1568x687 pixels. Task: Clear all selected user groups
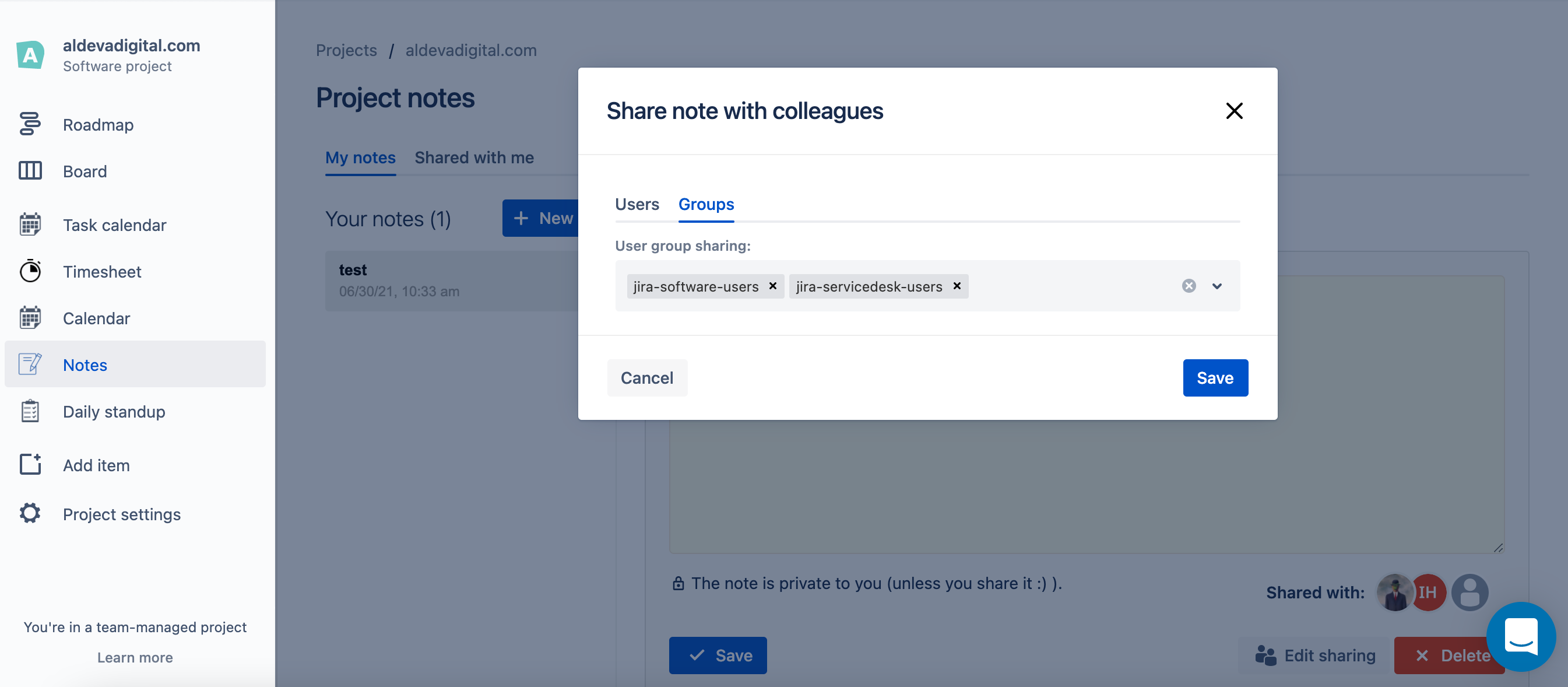1188,286
